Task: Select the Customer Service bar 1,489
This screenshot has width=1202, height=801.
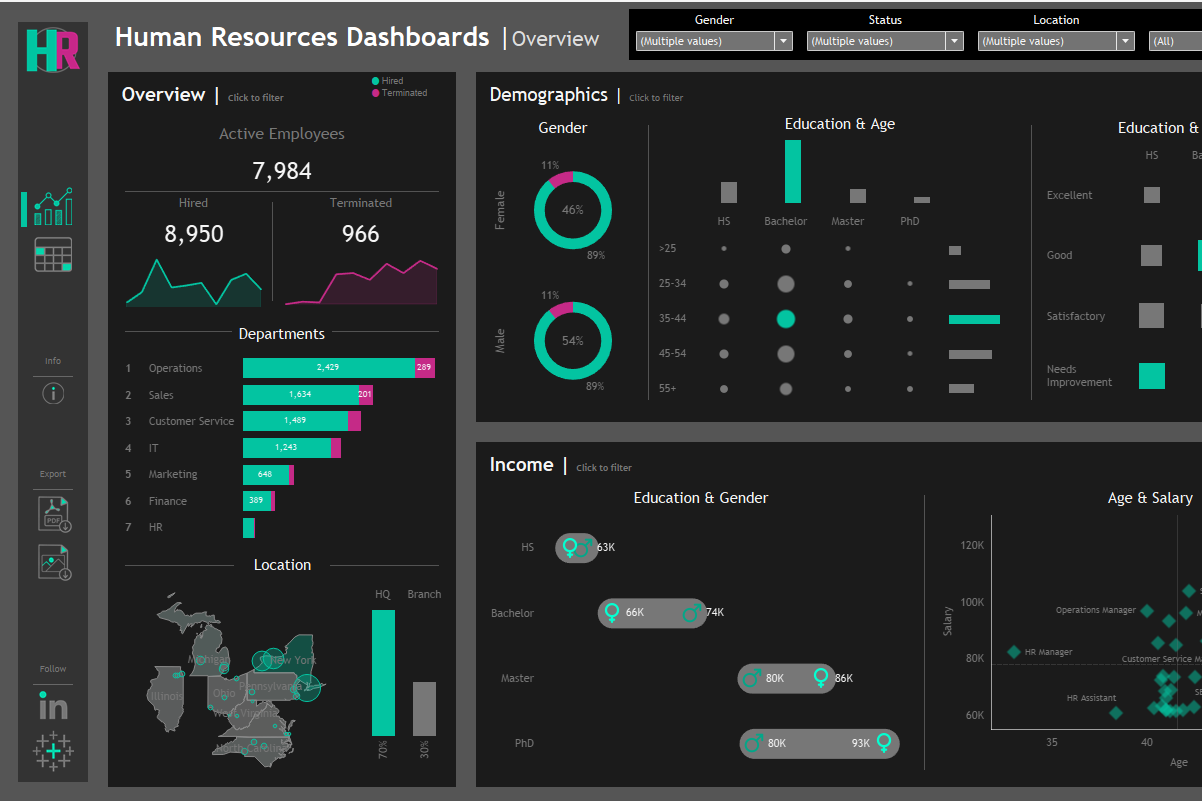Action: (295, 421)
